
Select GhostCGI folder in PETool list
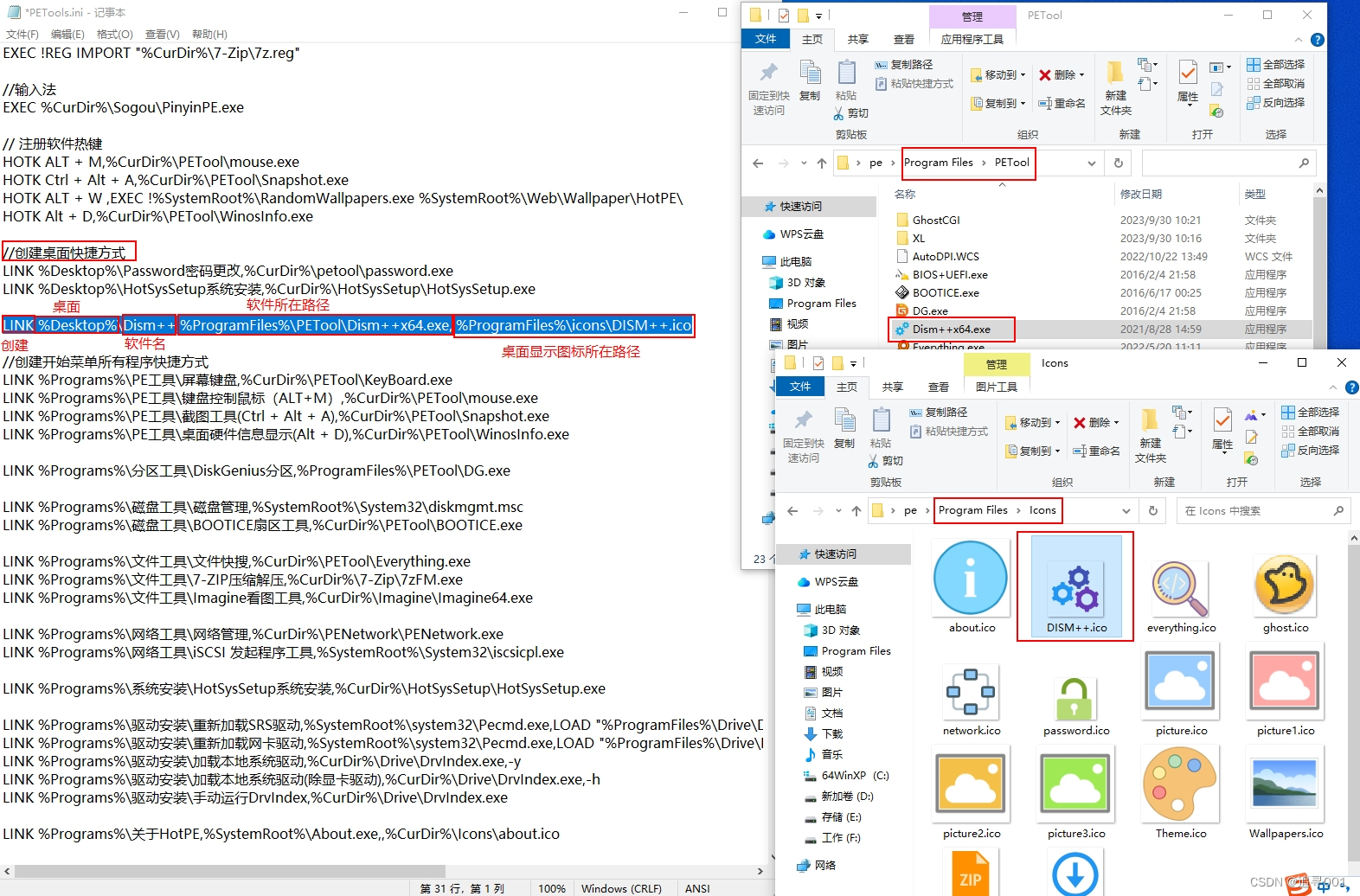[936, 221]
